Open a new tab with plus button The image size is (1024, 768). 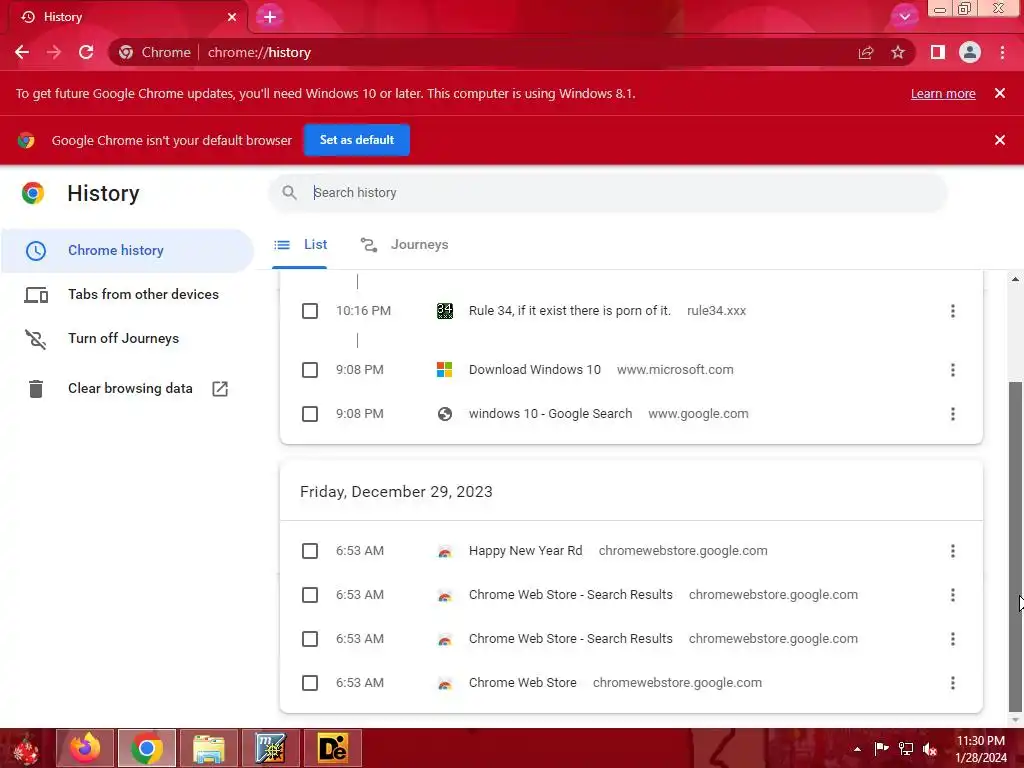pyautogui.click(x=270, y=17)
